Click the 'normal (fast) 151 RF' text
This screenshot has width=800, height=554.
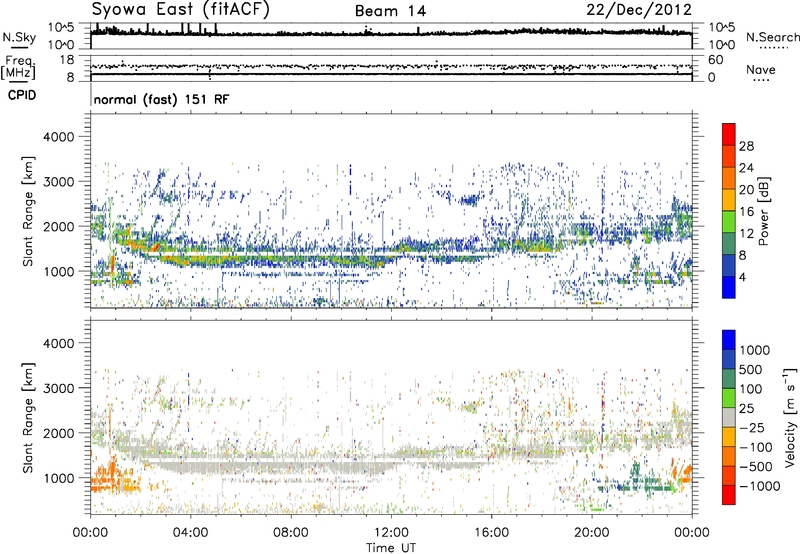pos(162,99)
